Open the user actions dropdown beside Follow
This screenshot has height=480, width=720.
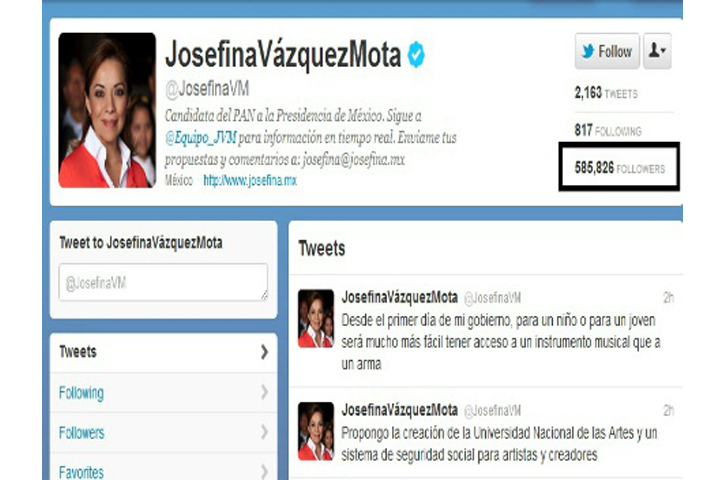pyautogui.click(x=657, y=51)
